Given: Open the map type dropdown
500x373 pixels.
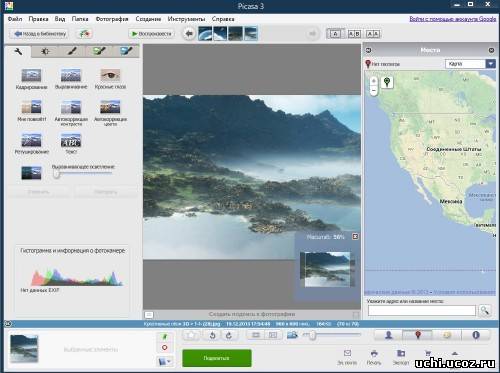Looking at the screenshot, I should pyautogui.click(x=490, y=64).
